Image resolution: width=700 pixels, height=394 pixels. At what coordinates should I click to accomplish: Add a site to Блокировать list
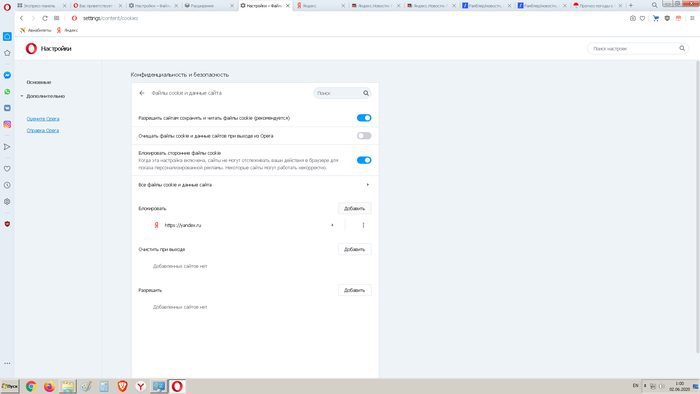point(354,208)
